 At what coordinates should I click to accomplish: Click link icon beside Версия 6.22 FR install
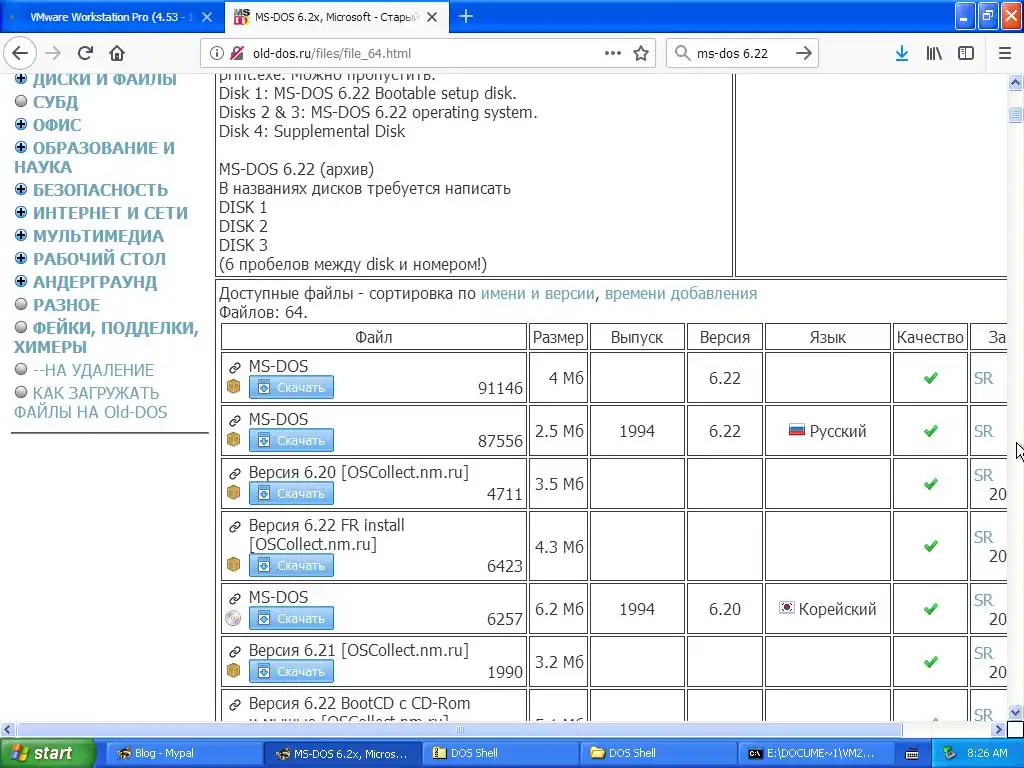234,526
